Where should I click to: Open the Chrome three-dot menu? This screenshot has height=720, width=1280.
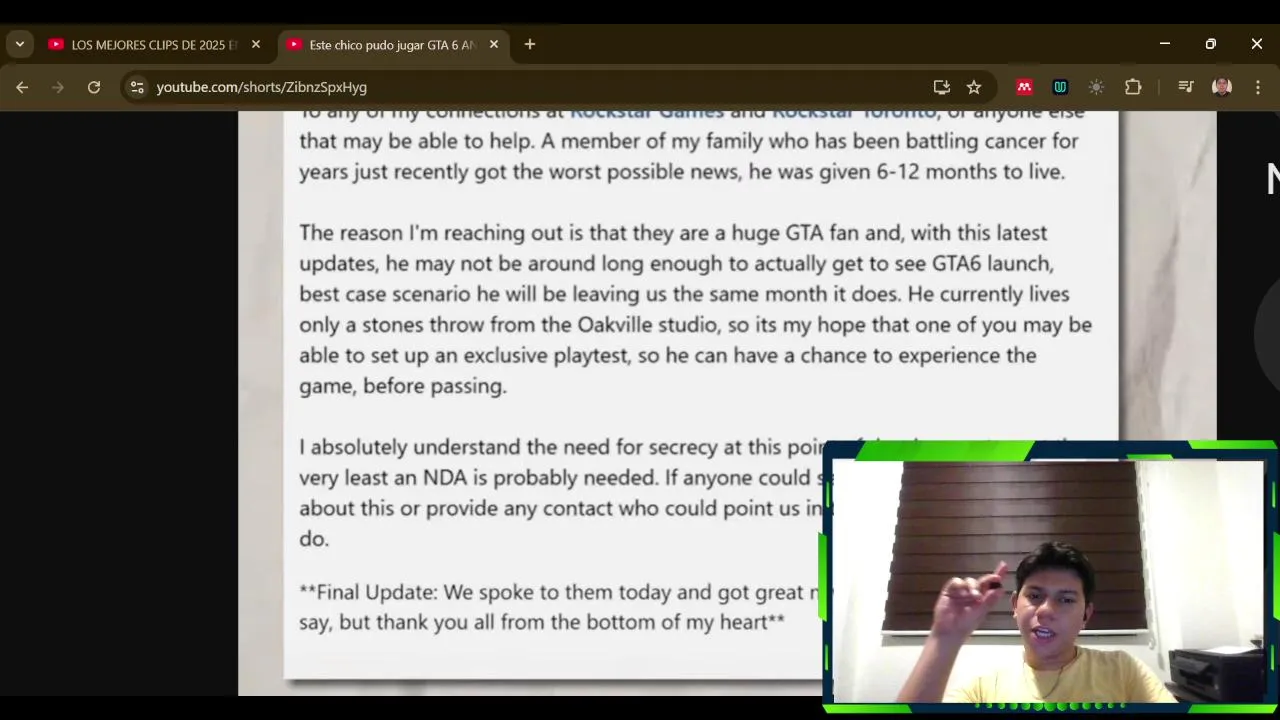click(x=1258, y=87)
